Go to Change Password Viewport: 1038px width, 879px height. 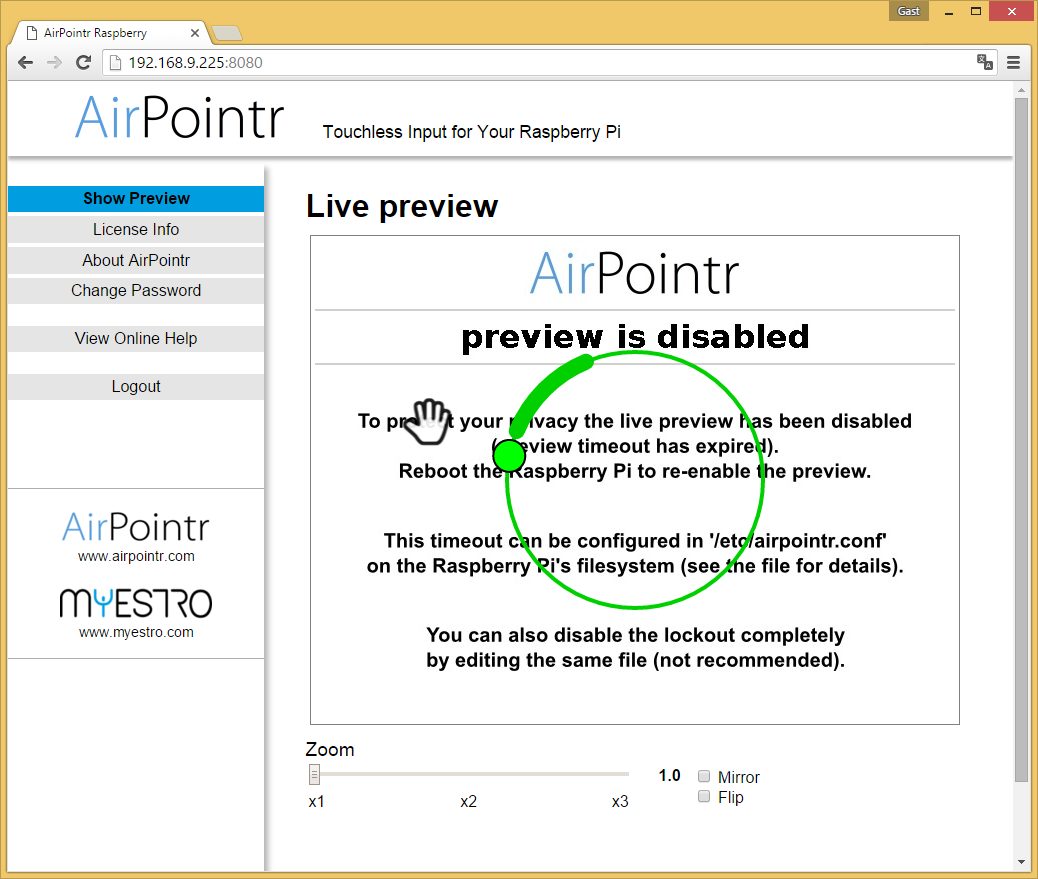pos(136,290)
